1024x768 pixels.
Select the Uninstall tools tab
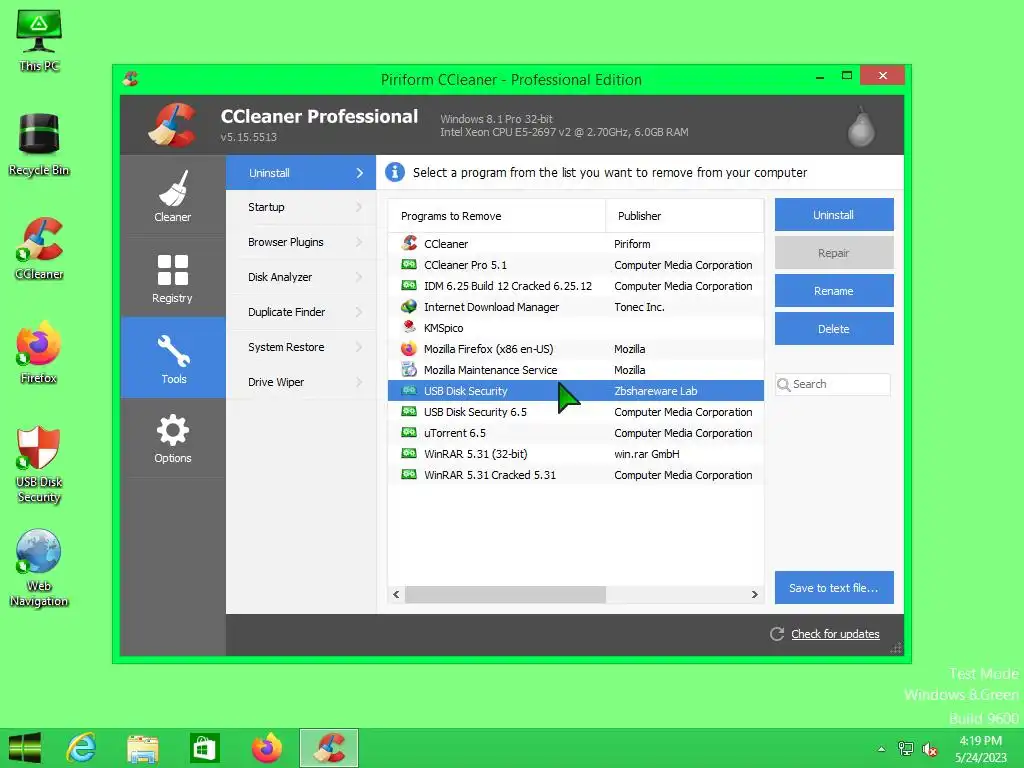click(x=301, y=173)
